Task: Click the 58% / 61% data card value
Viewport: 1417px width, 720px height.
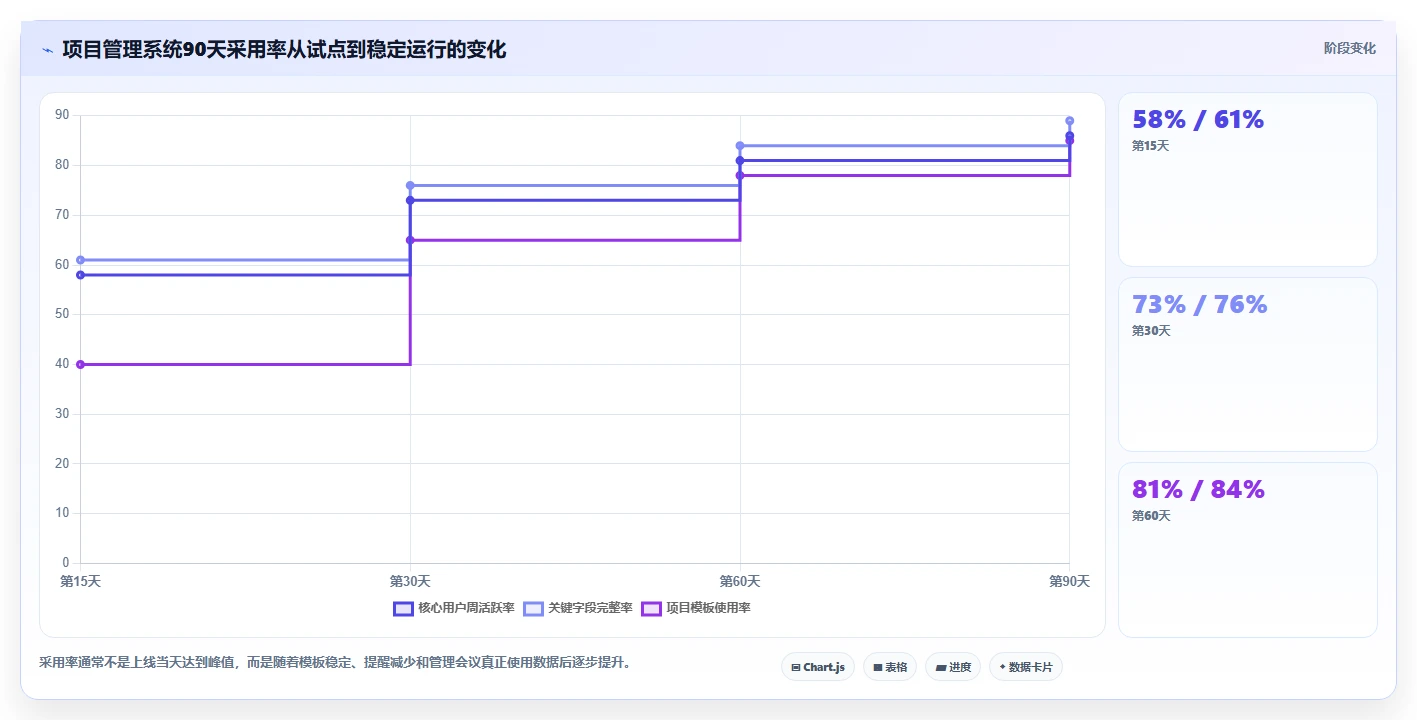Action: [1198, 119]
